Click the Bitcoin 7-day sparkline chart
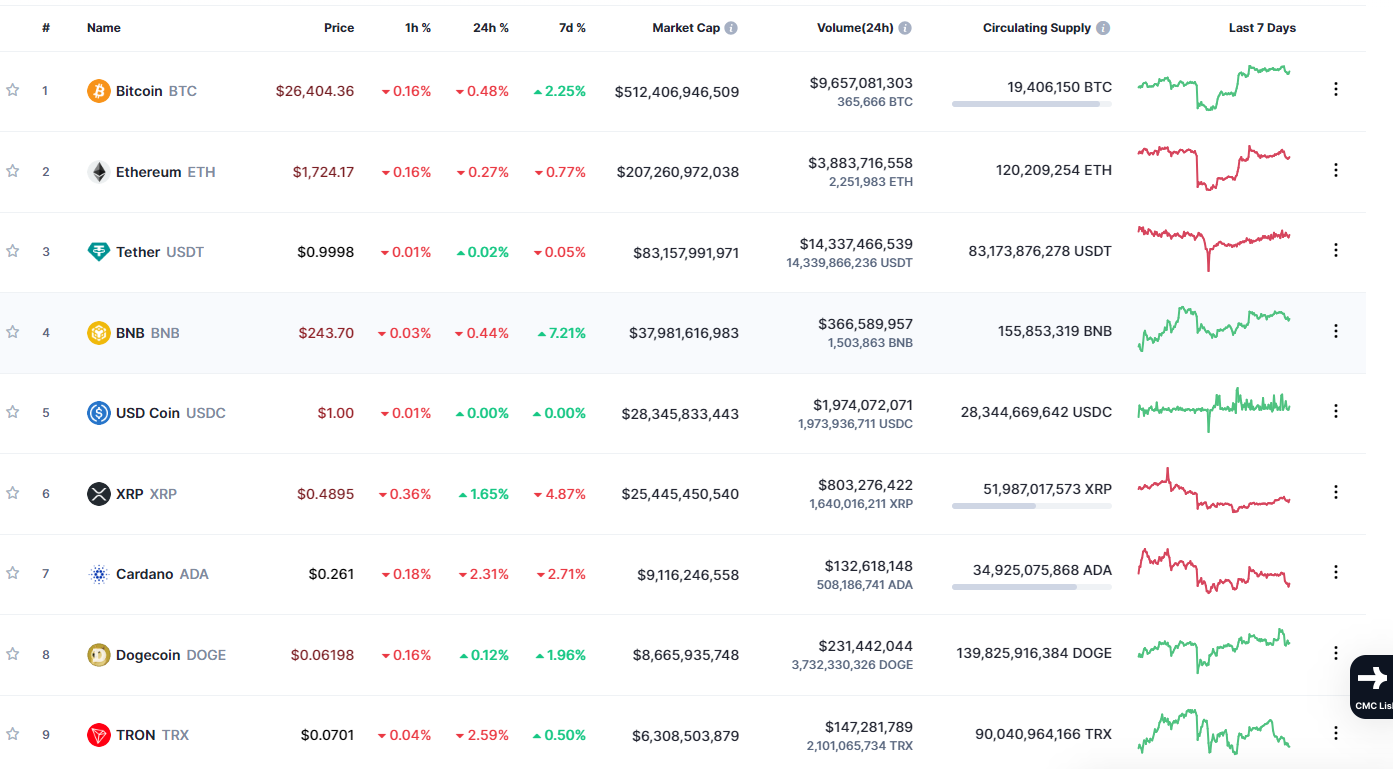The image size is (1393, 769). pyautogui.click(x=1213, y=88)
